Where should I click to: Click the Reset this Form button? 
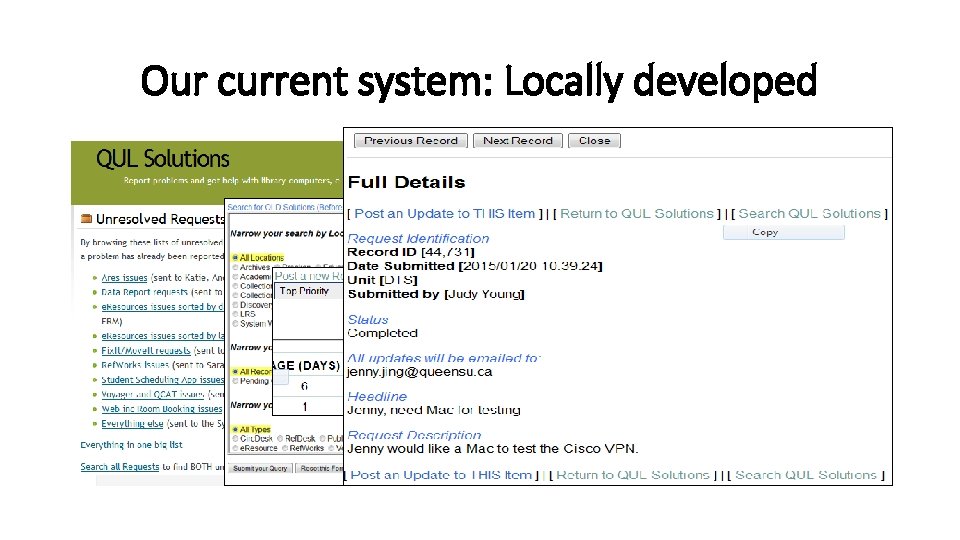[320, 468]
